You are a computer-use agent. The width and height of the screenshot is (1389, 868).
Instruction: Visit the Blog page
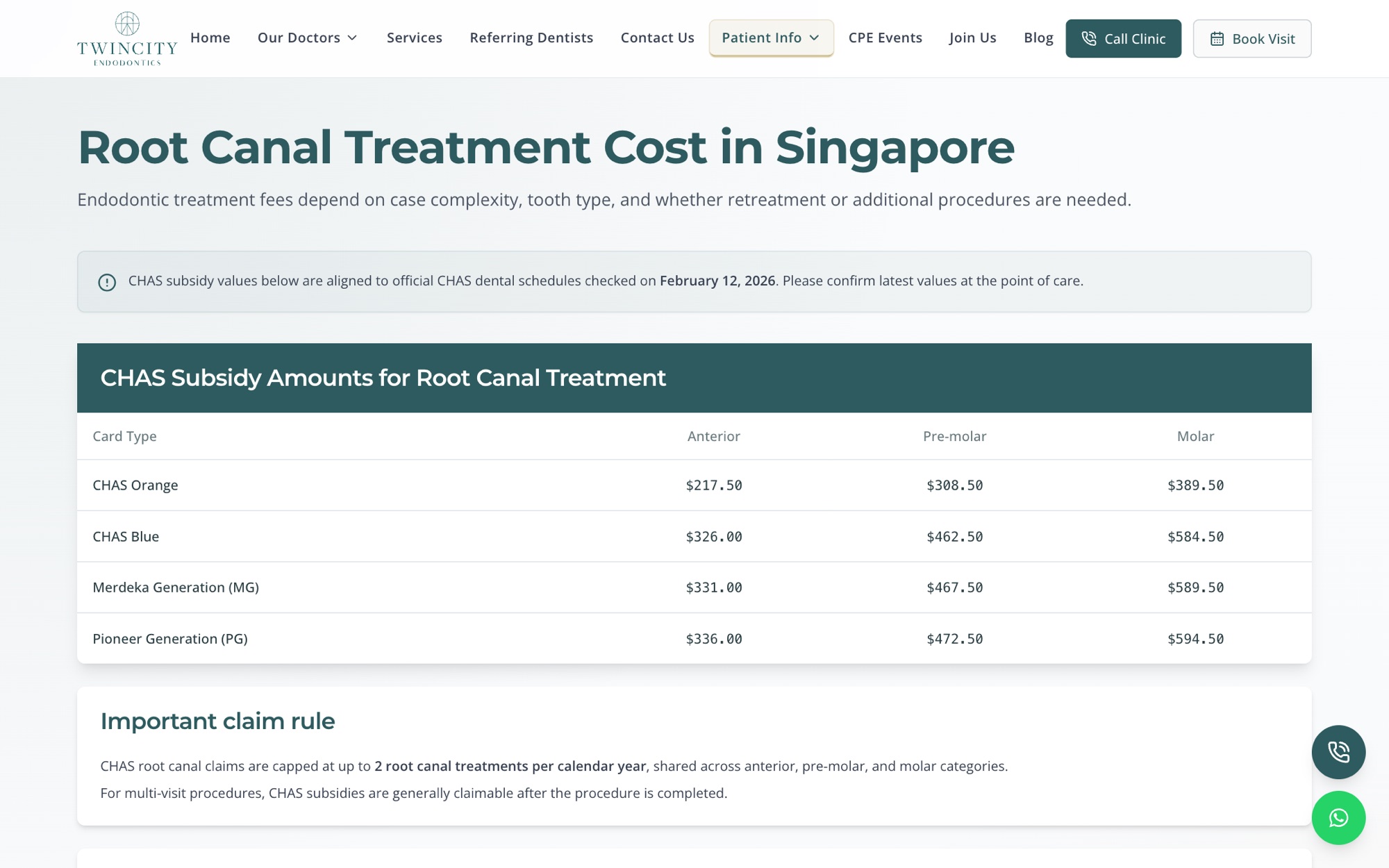[x=1038, y=37]
